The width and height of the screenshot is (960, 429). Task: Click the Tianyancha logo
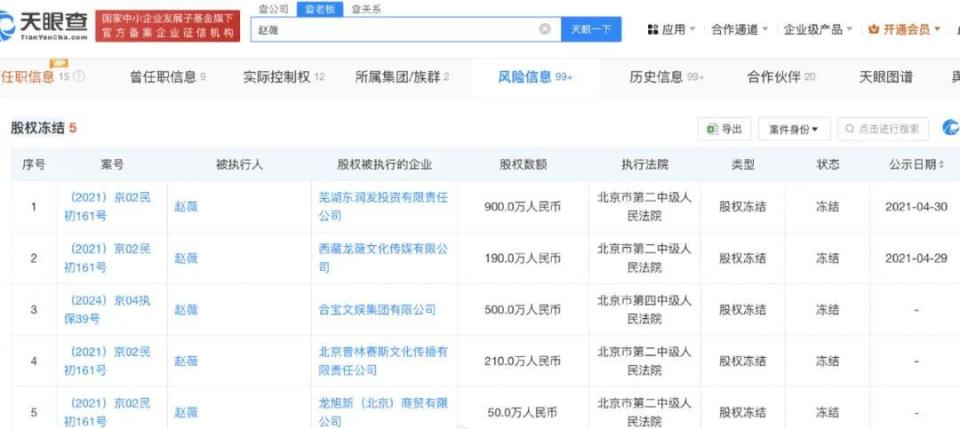[43, 26]
